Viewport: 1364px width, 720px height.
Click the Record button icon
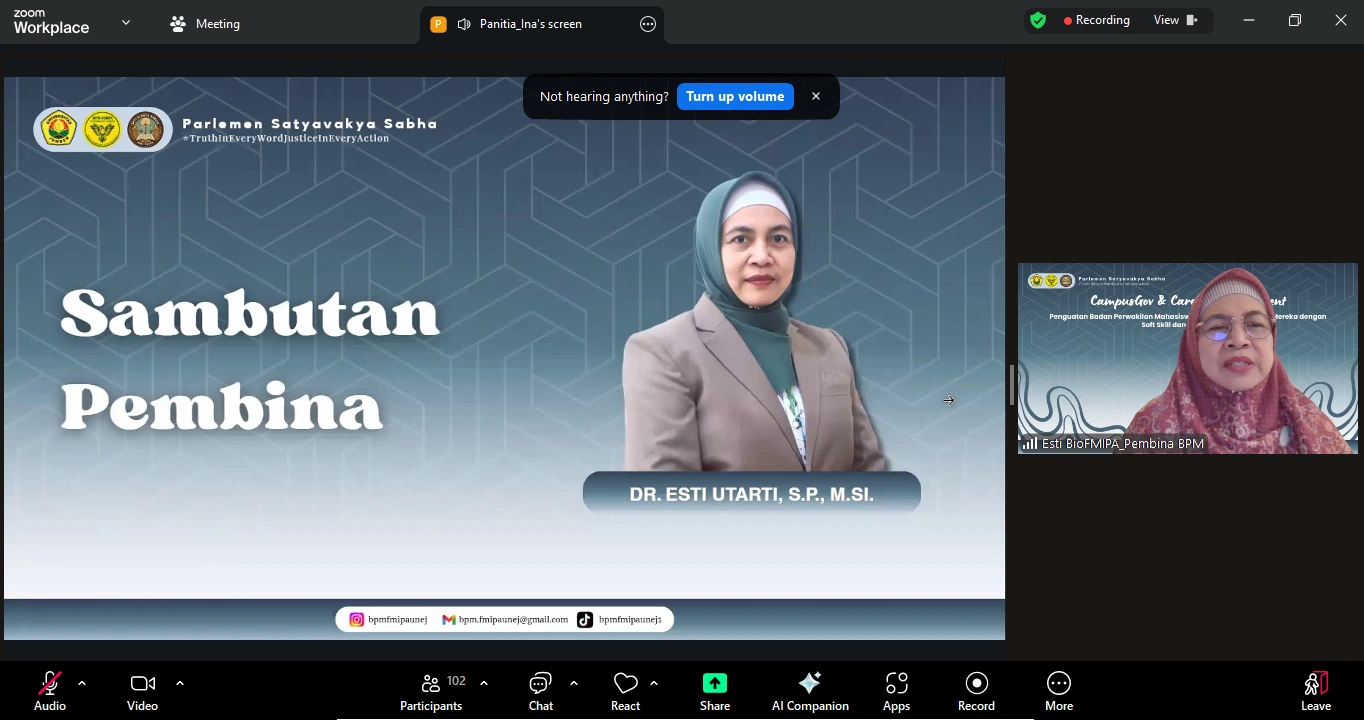[976, 683]
